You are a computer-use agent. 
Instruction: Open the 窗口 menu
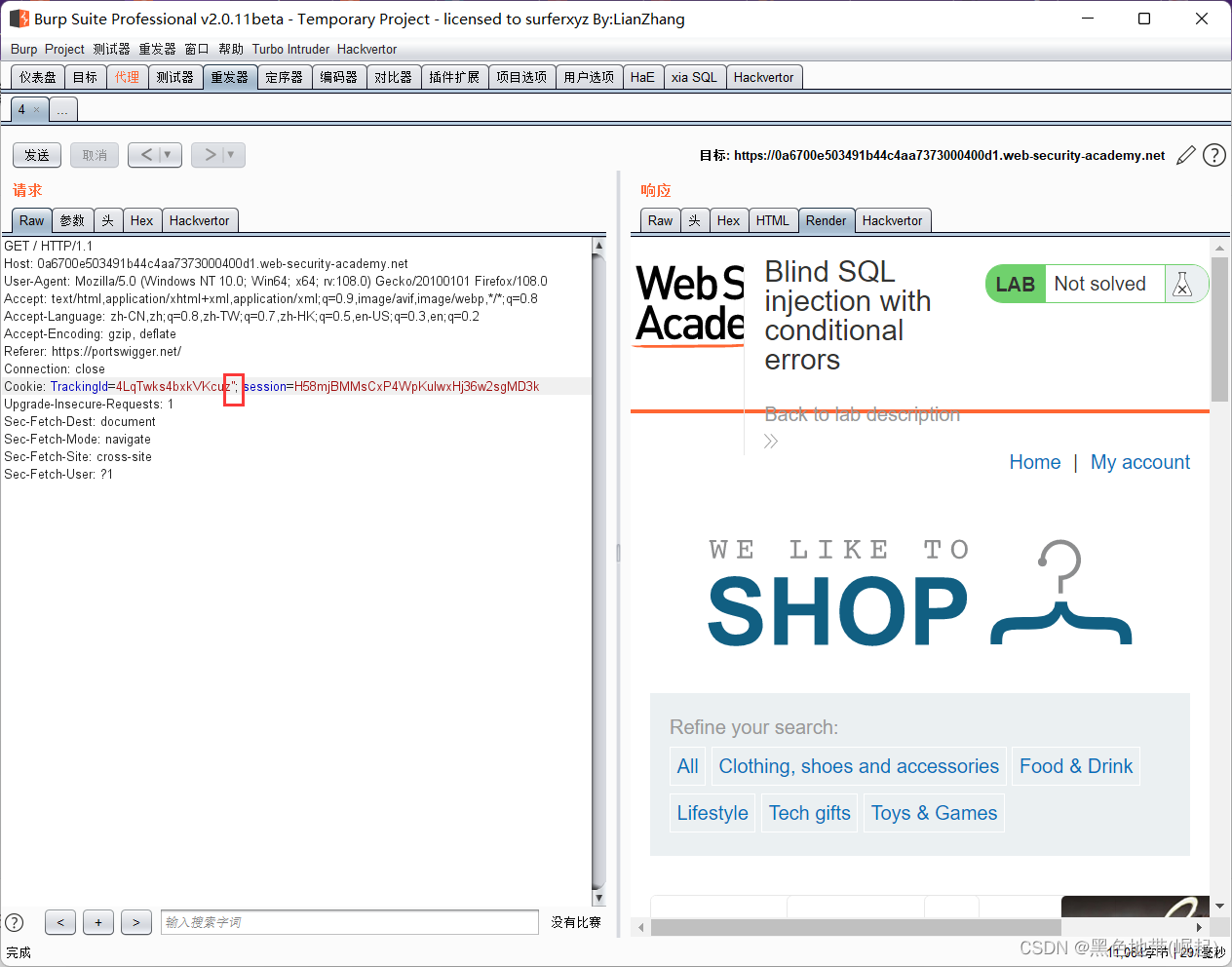(197, 49)
